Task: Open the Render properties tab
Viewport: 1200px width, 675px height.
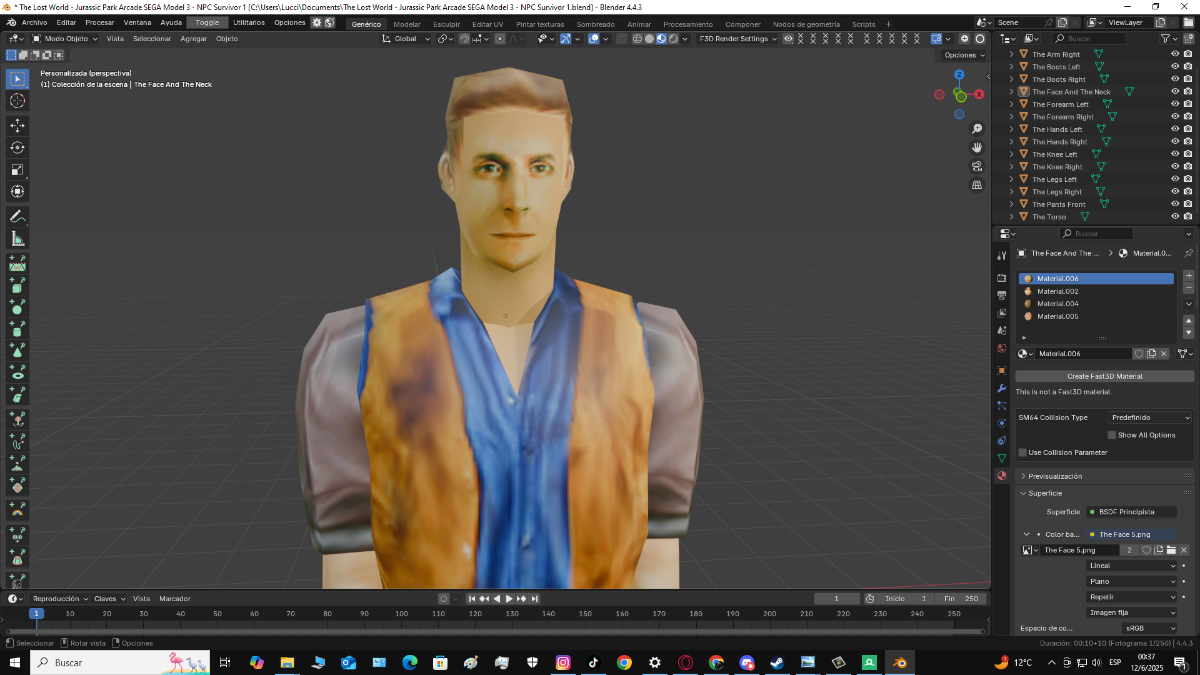Action: (1001, 277)
